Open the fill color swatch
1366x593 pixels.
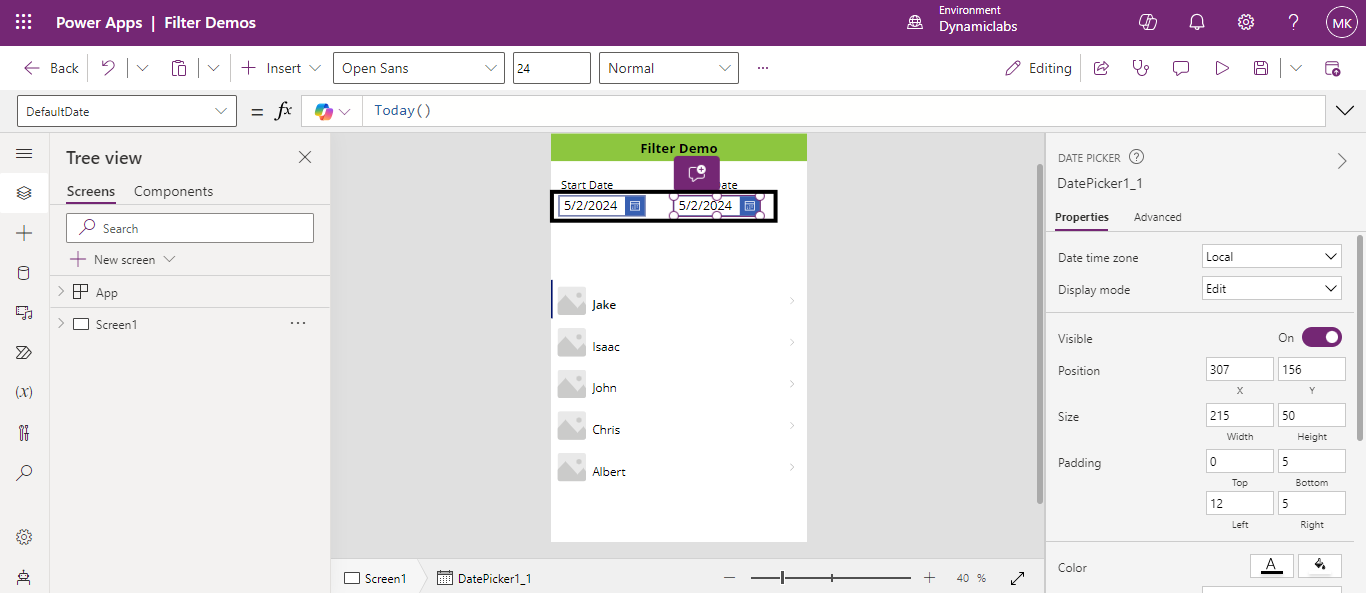pyautogui.click(x=1319, y=566)
